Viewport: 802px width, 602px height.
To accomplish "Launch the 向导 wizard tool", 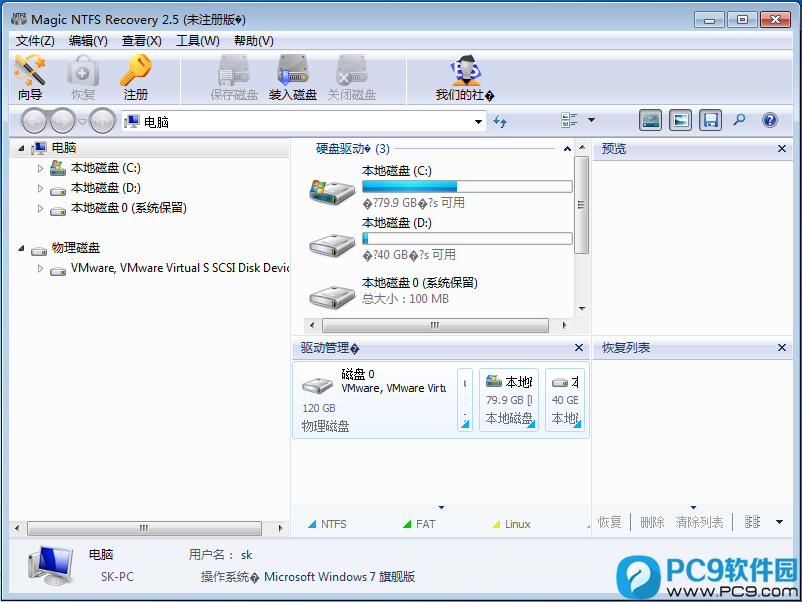I will pos(30,78).
